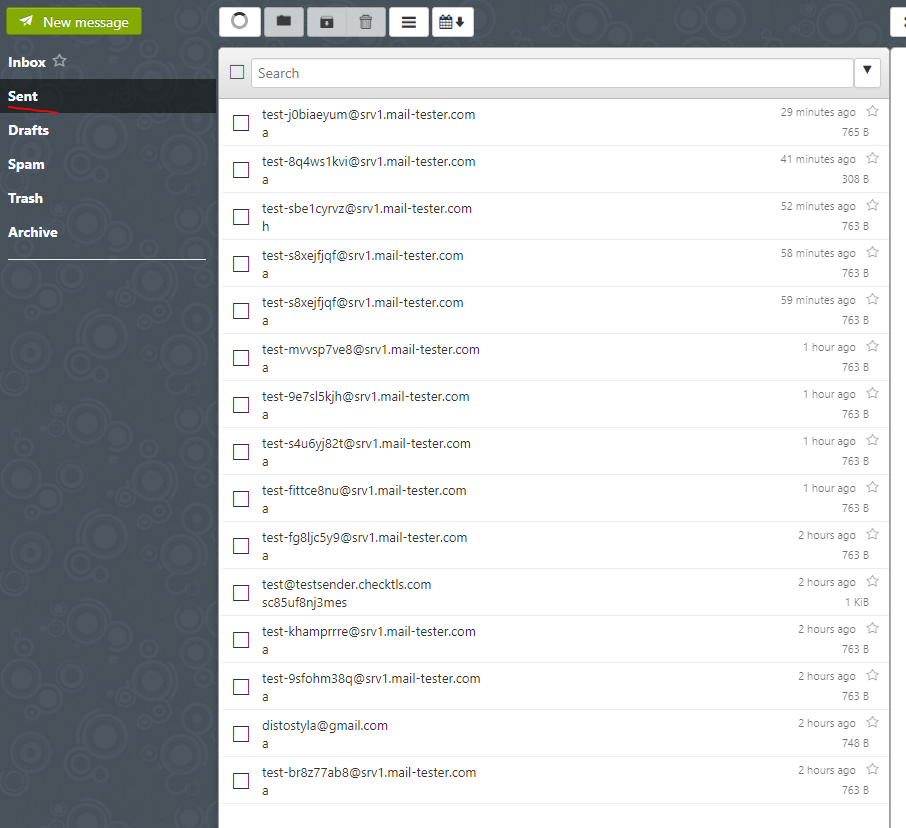Select checkbox for test-s4u6yj82t message
The image size is (906, 828).
pyautogui.click(x=241, y=452)
